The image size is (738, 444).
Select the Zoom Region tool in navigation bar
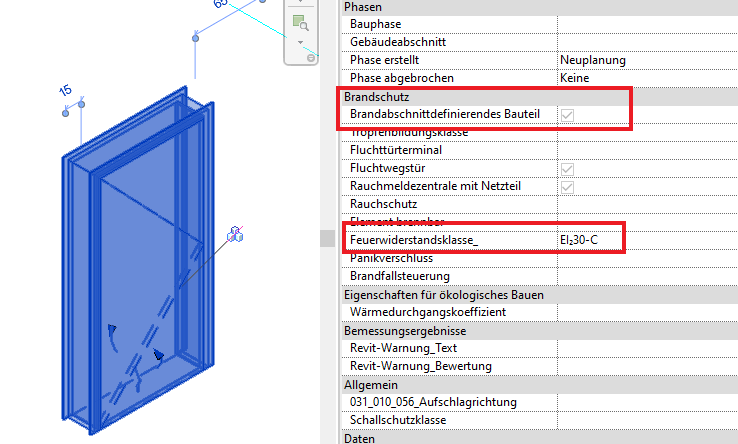pos(299,21)
